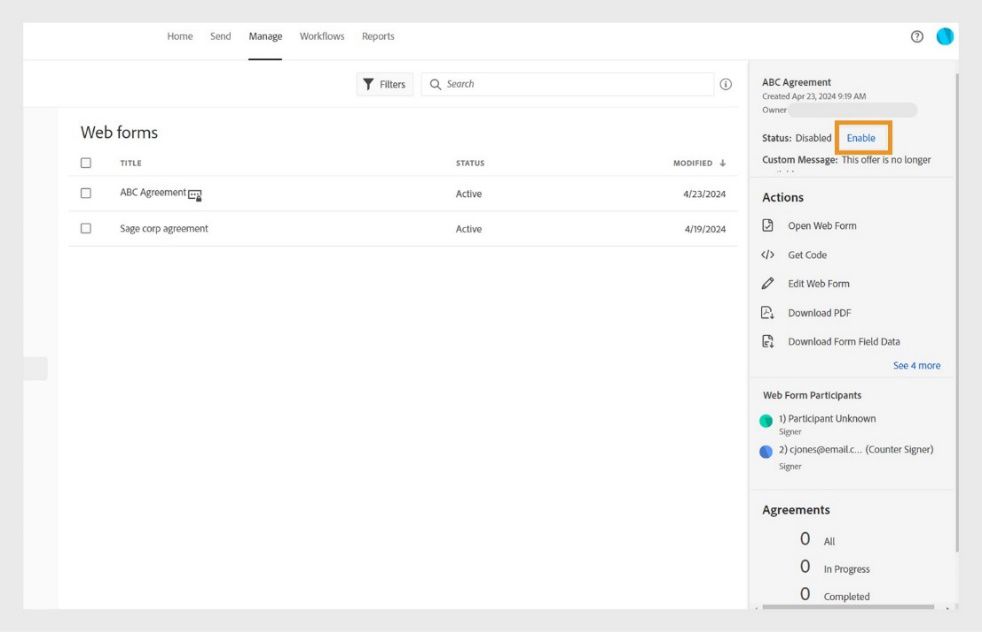The height and width of the screenshot is (632, 982).
Task: Open the Reports tab
Action: [x=378, y=36]
